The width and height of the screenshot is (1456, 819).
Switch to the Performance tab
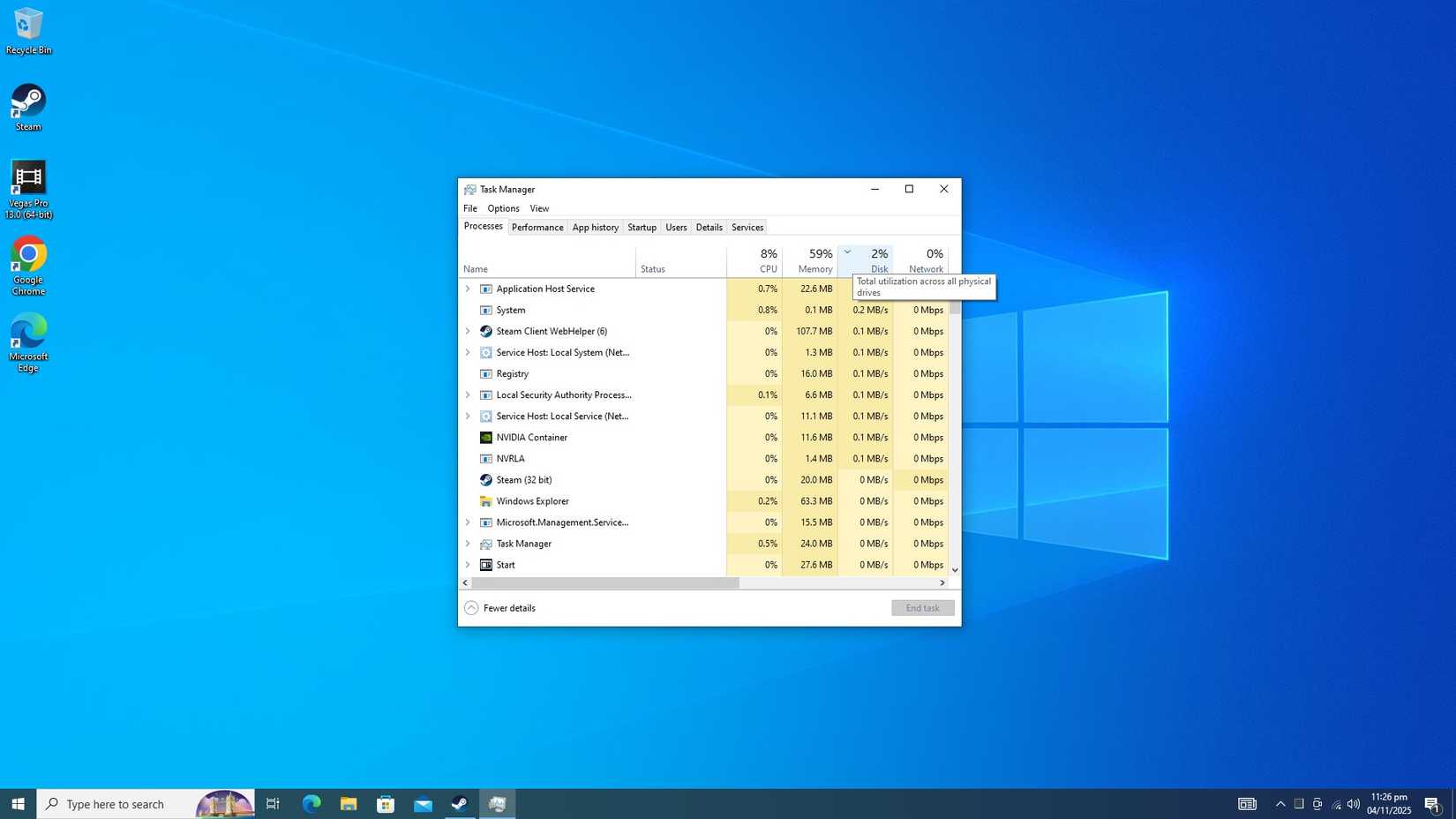(x=537, y=227)
